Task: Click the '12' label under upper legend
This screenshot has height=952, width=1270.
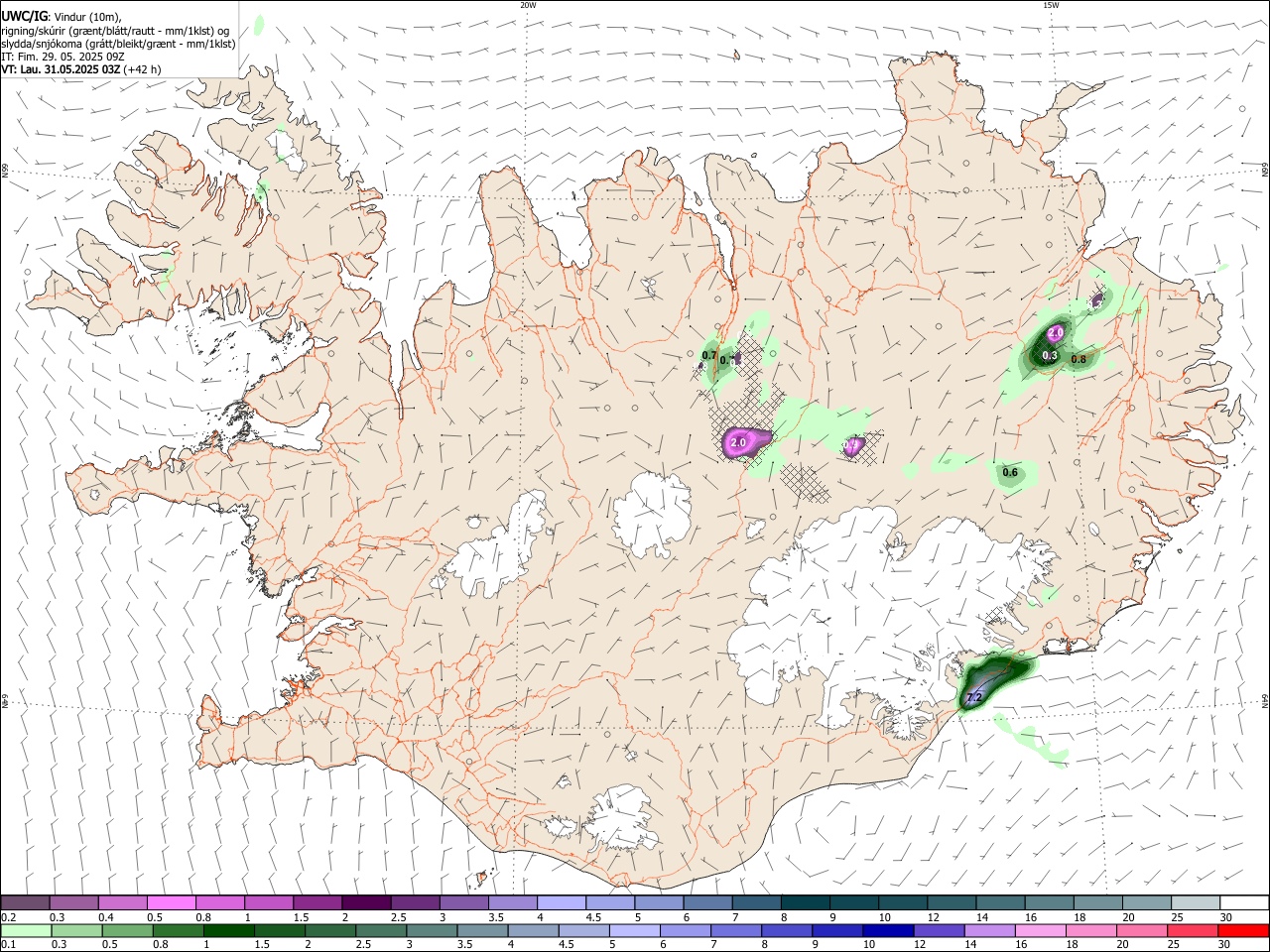Action: click(x=934, y=917)
